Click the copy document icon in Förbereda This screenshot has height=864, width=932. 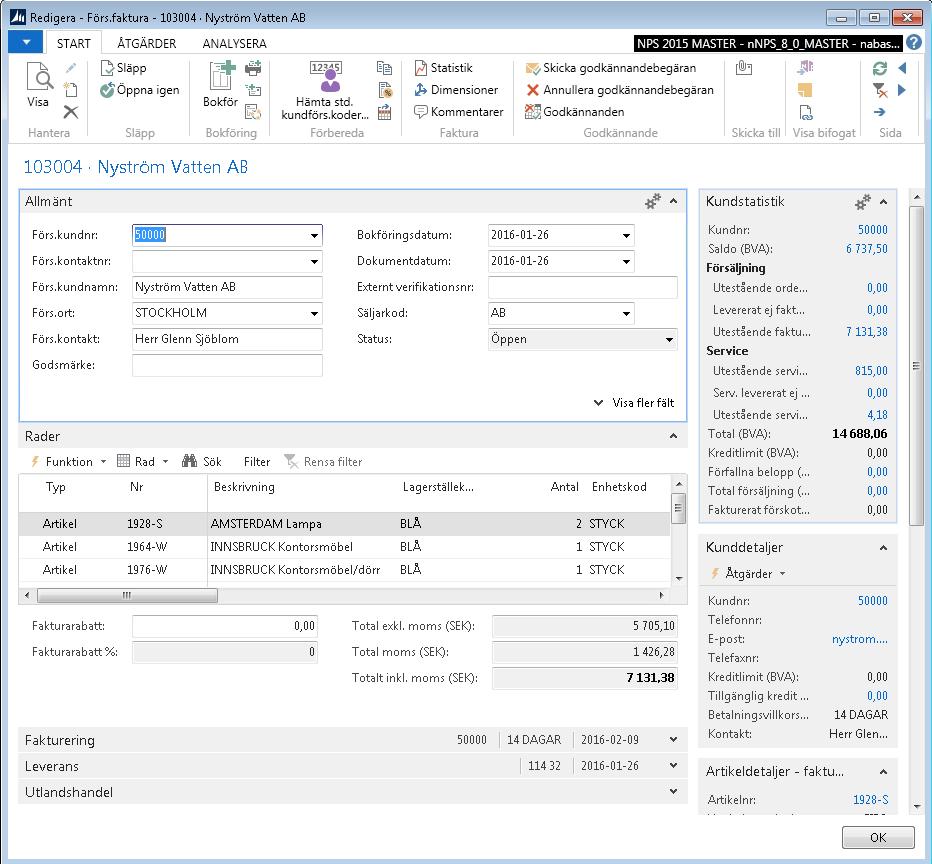[x=385, y=68]
